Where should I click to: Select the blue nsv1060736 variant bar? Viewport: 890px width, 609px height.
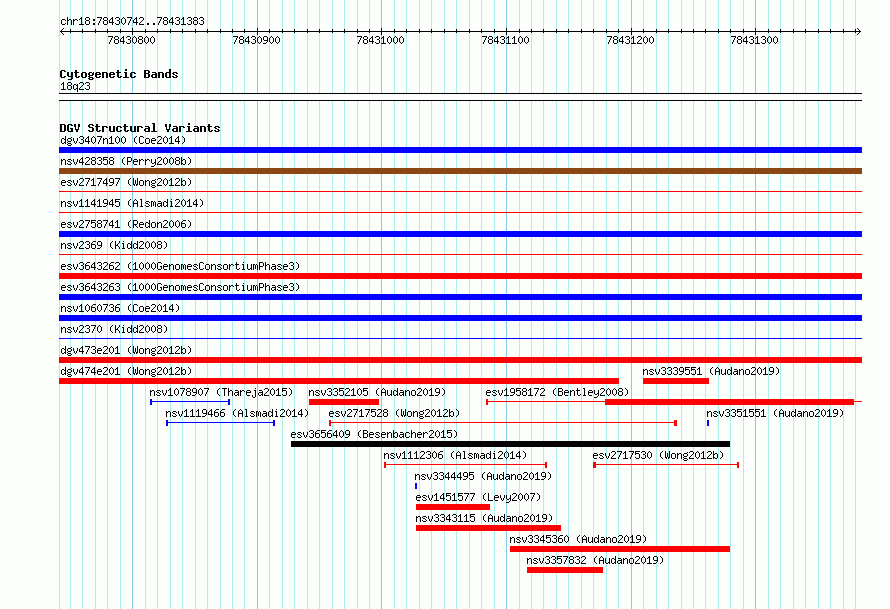[460, 318]
